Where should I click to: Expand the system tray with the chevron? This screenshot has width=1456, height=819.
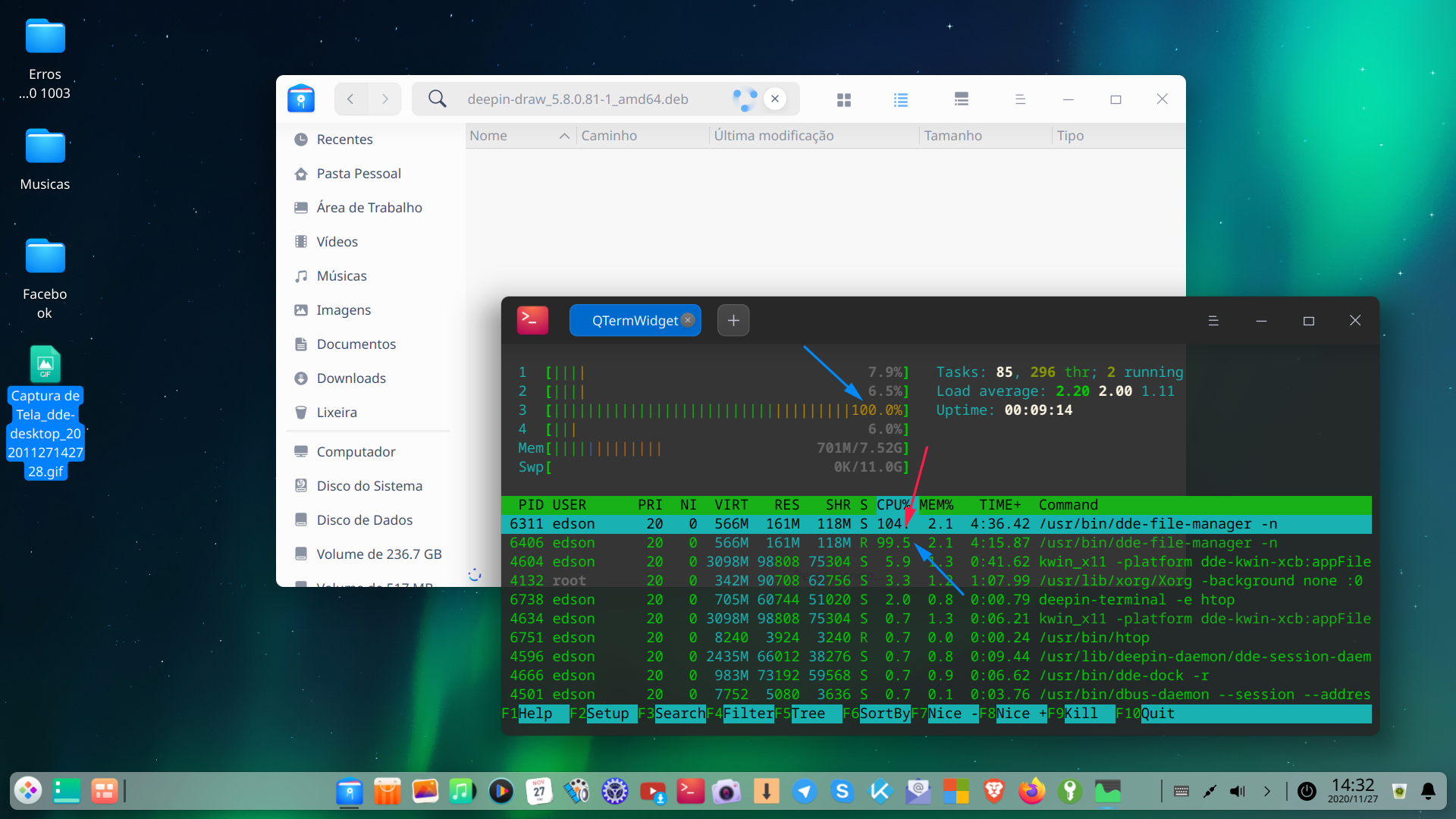[1266, 791]
